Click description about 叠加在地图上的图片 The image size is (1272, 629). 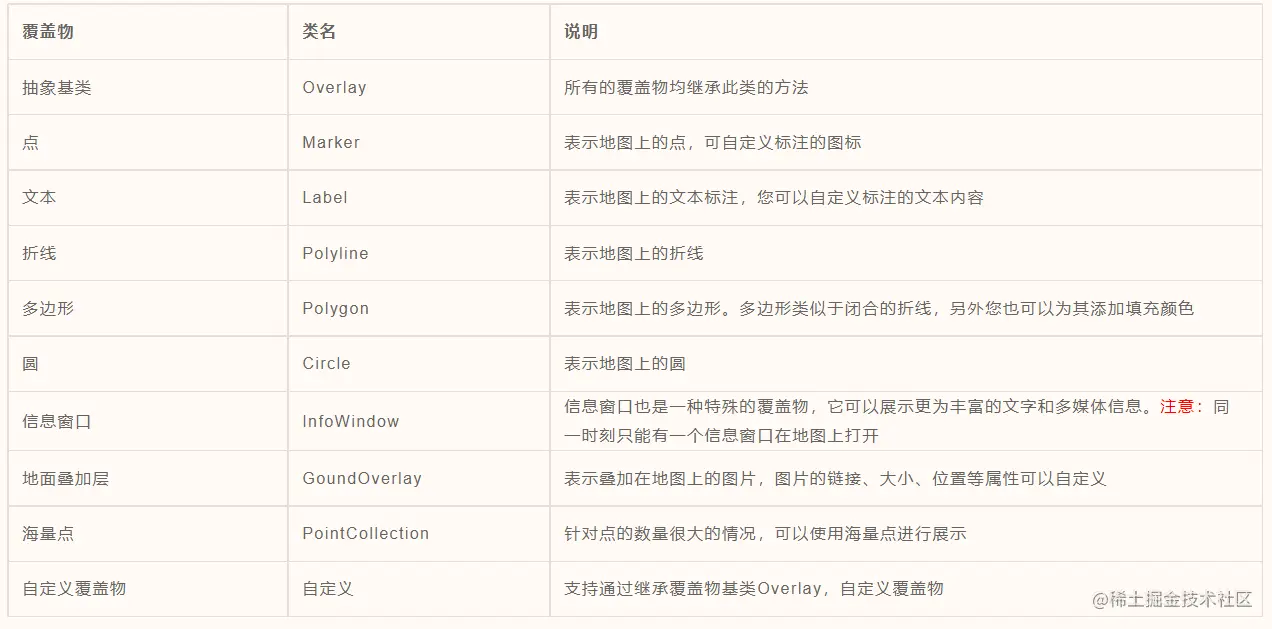(x=835, y=479)
